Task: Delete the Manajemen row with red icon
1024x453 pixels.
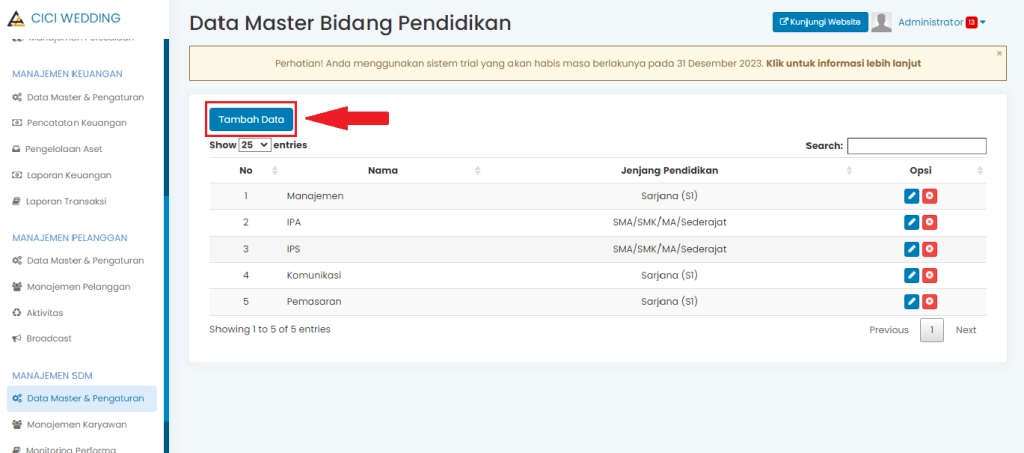Action: [x=930, y=196]
